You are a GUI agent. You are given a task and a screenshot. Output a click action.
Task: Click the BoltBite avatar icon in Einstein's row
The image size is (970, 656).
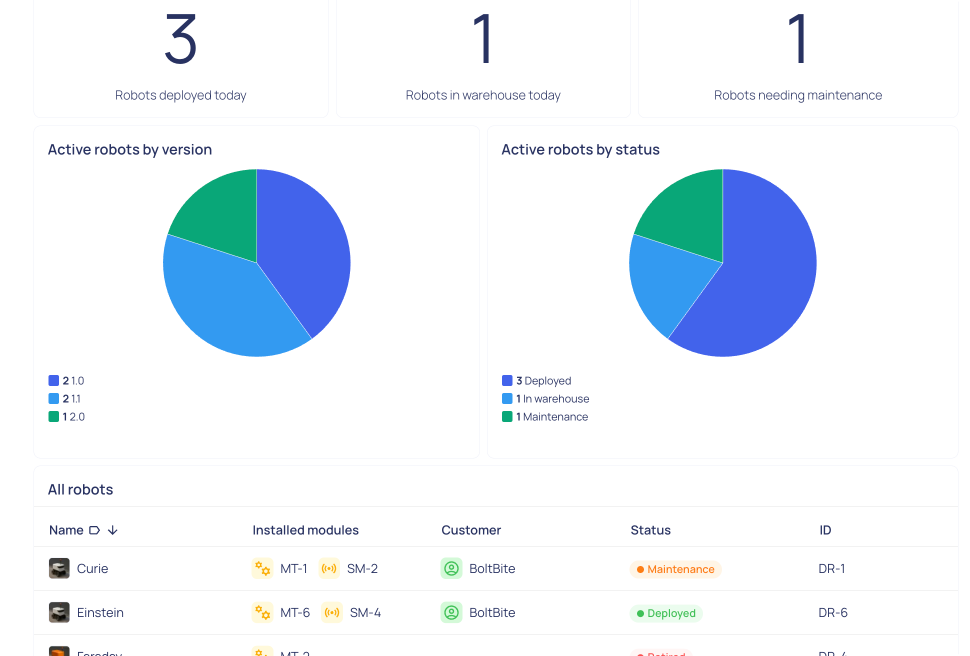pos(450,612)
